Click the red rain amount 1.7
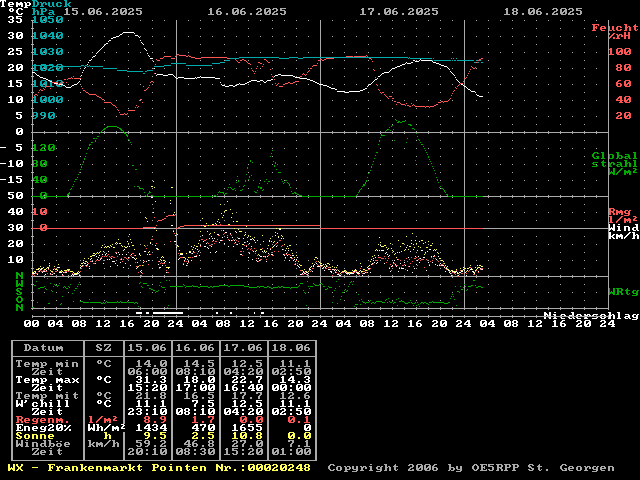 click(x=203, y=420)
